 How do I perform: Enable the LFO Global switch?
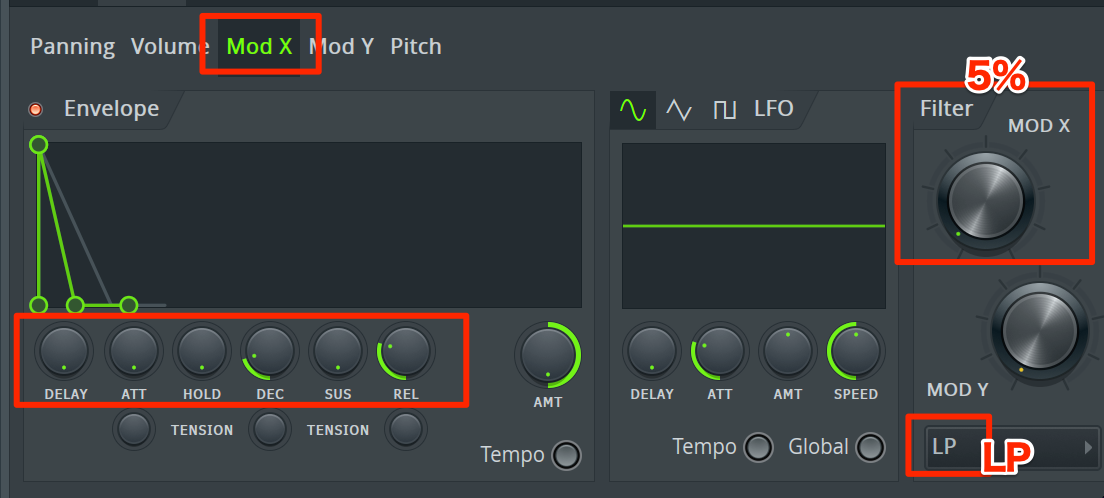point(870,447)
